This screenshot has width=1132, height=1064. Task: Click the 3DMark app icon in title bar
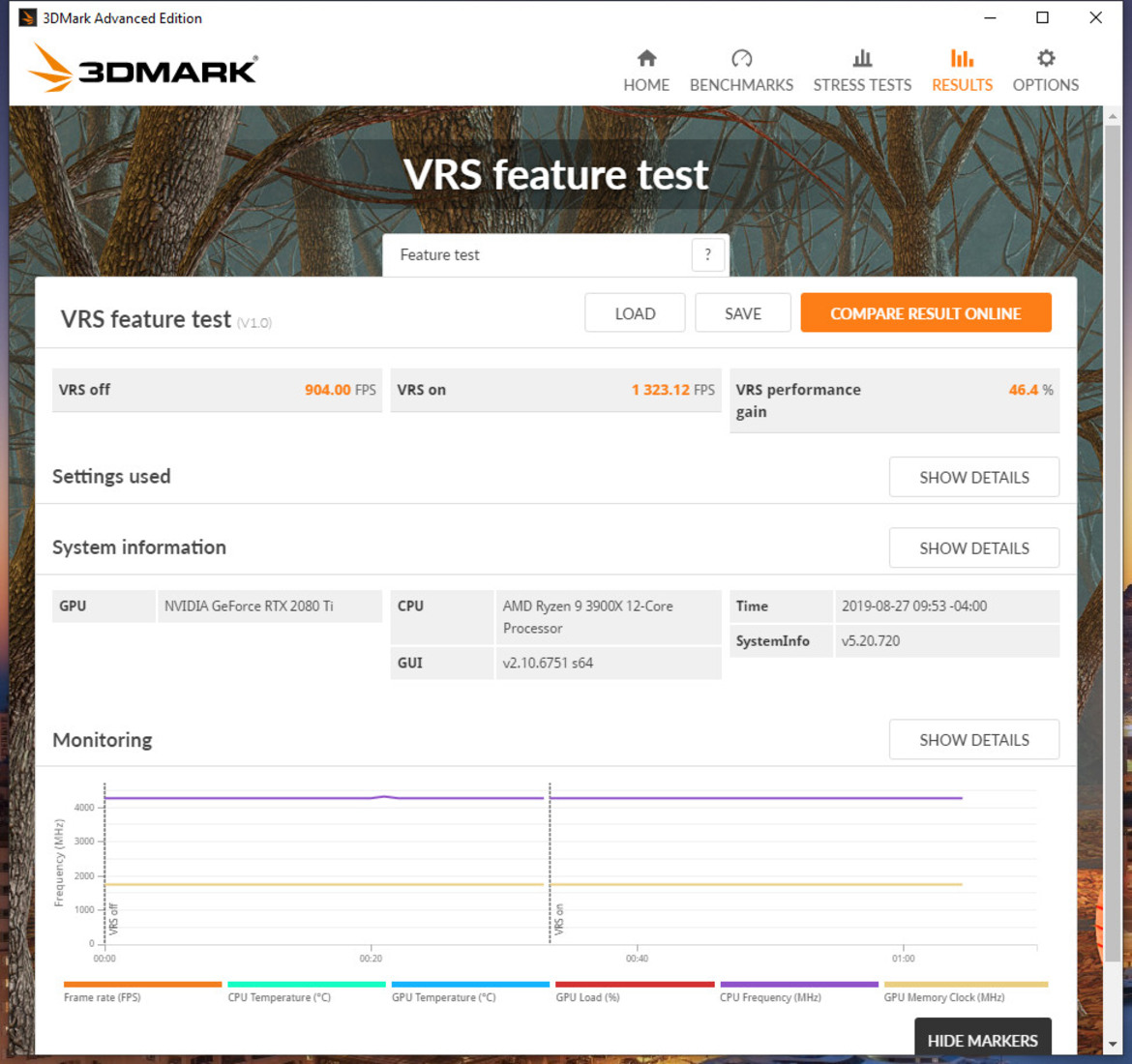(x=27, y=17)
